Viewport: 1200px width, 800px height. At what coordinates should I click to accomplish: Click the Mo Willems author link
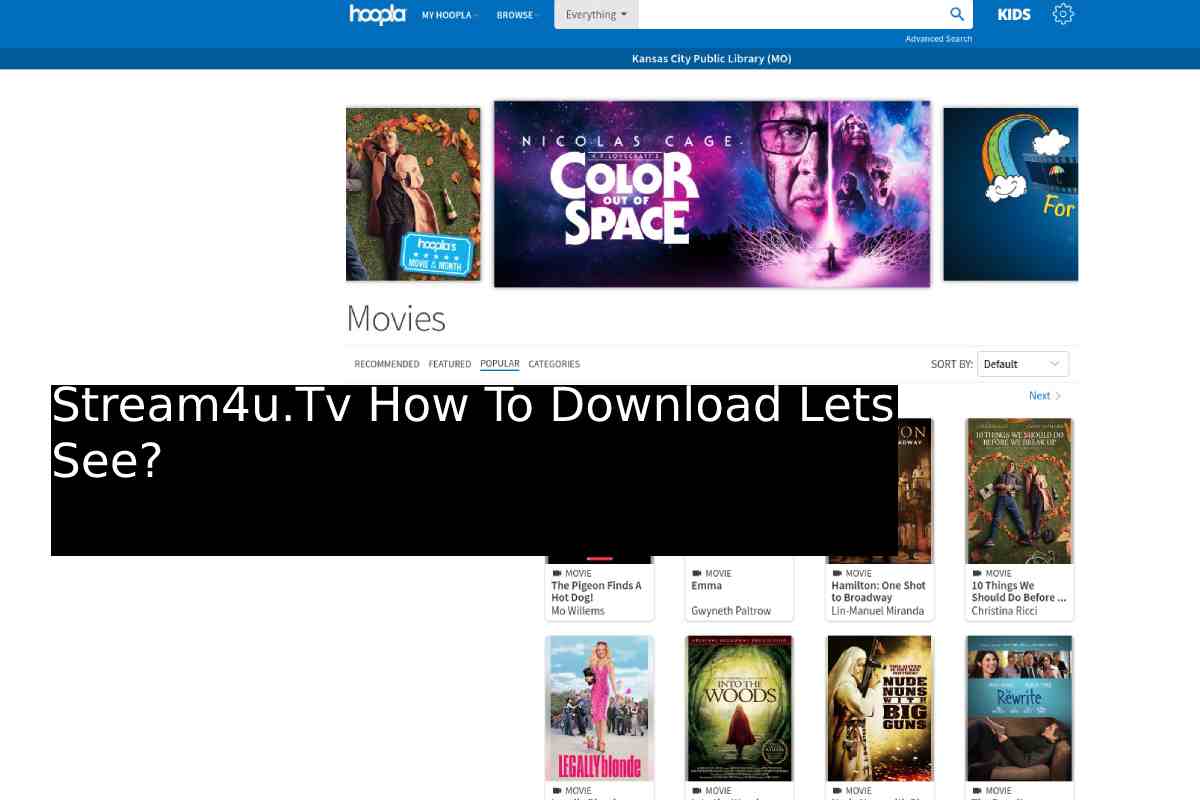(578, 611)
